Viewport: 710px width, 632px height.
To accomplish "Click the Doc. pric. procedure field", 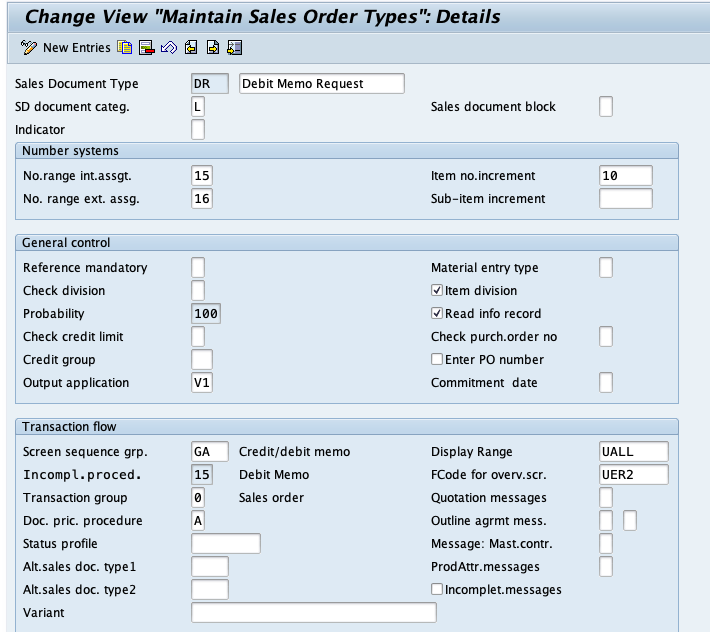I will (198, 521).
